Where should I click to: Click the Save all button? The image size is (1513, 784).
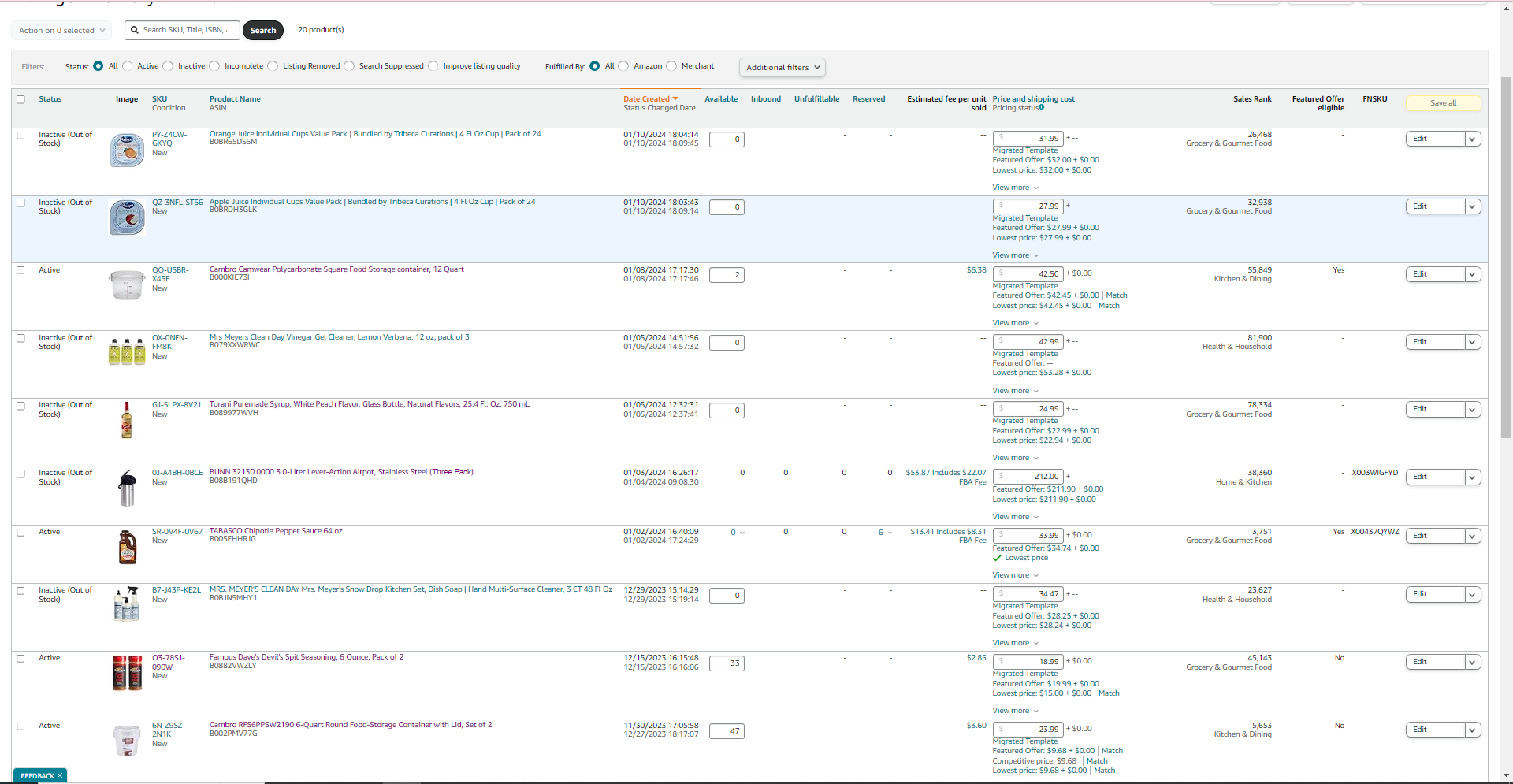[1444, 103]
